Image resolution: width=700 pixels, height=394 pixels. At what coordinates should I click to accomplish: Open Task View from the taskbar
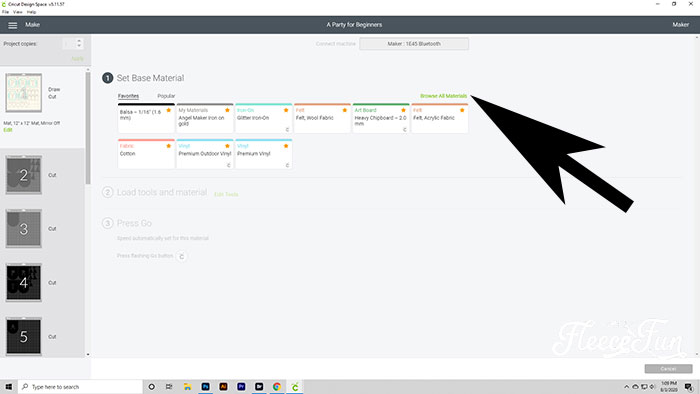tap(169, 387)
